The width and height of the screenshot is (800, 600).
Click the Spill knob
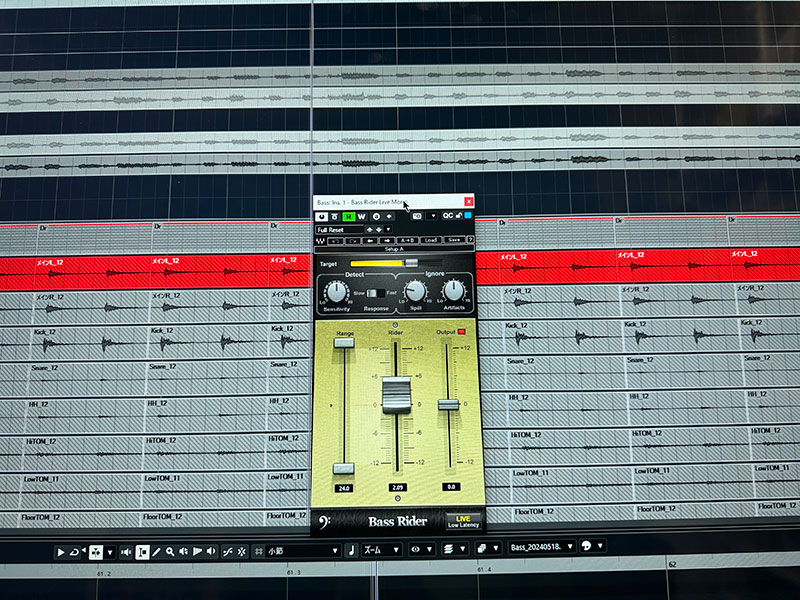[x=415, y=292]
